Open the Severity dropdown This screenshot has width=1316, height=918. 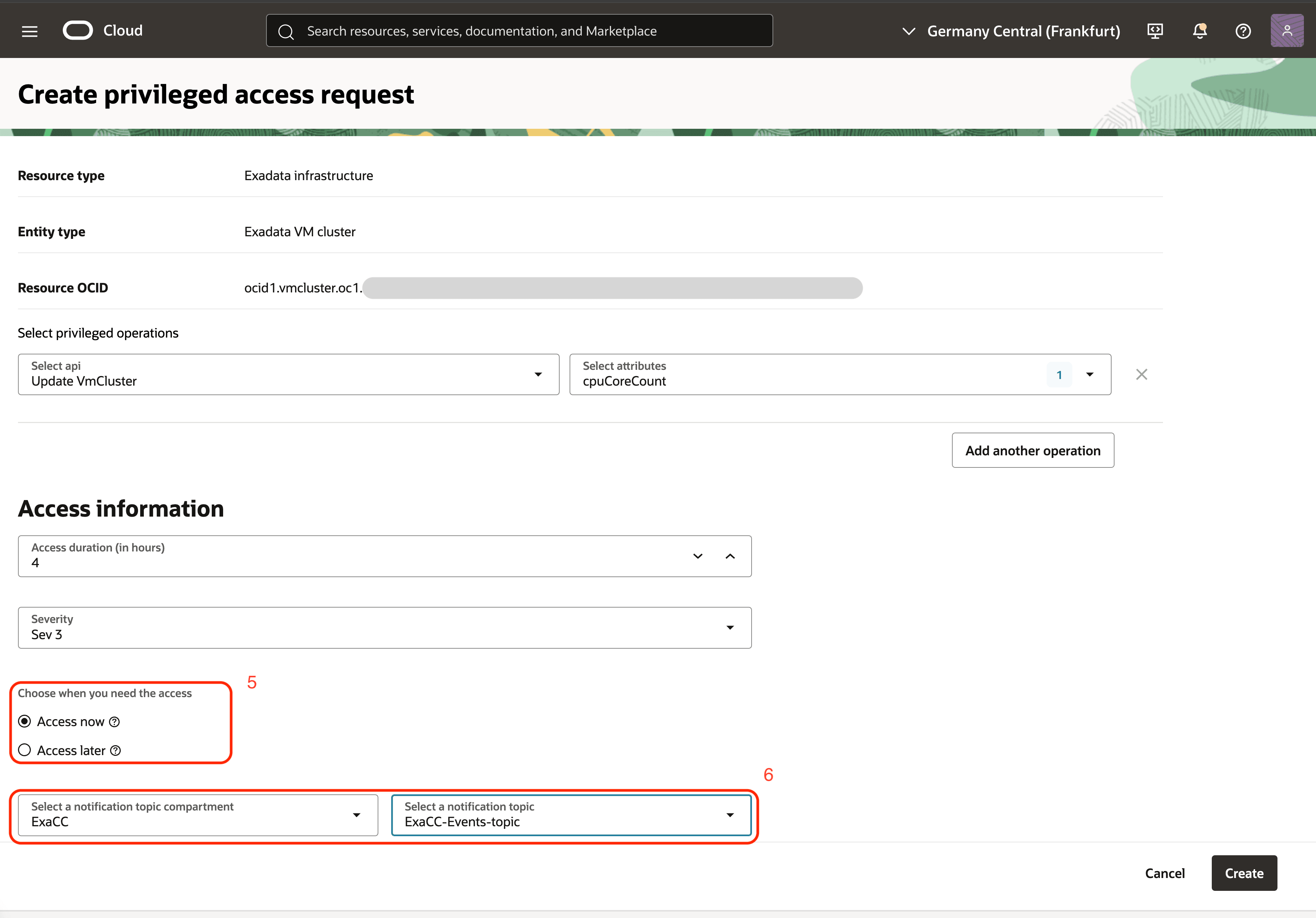(730, 627)
